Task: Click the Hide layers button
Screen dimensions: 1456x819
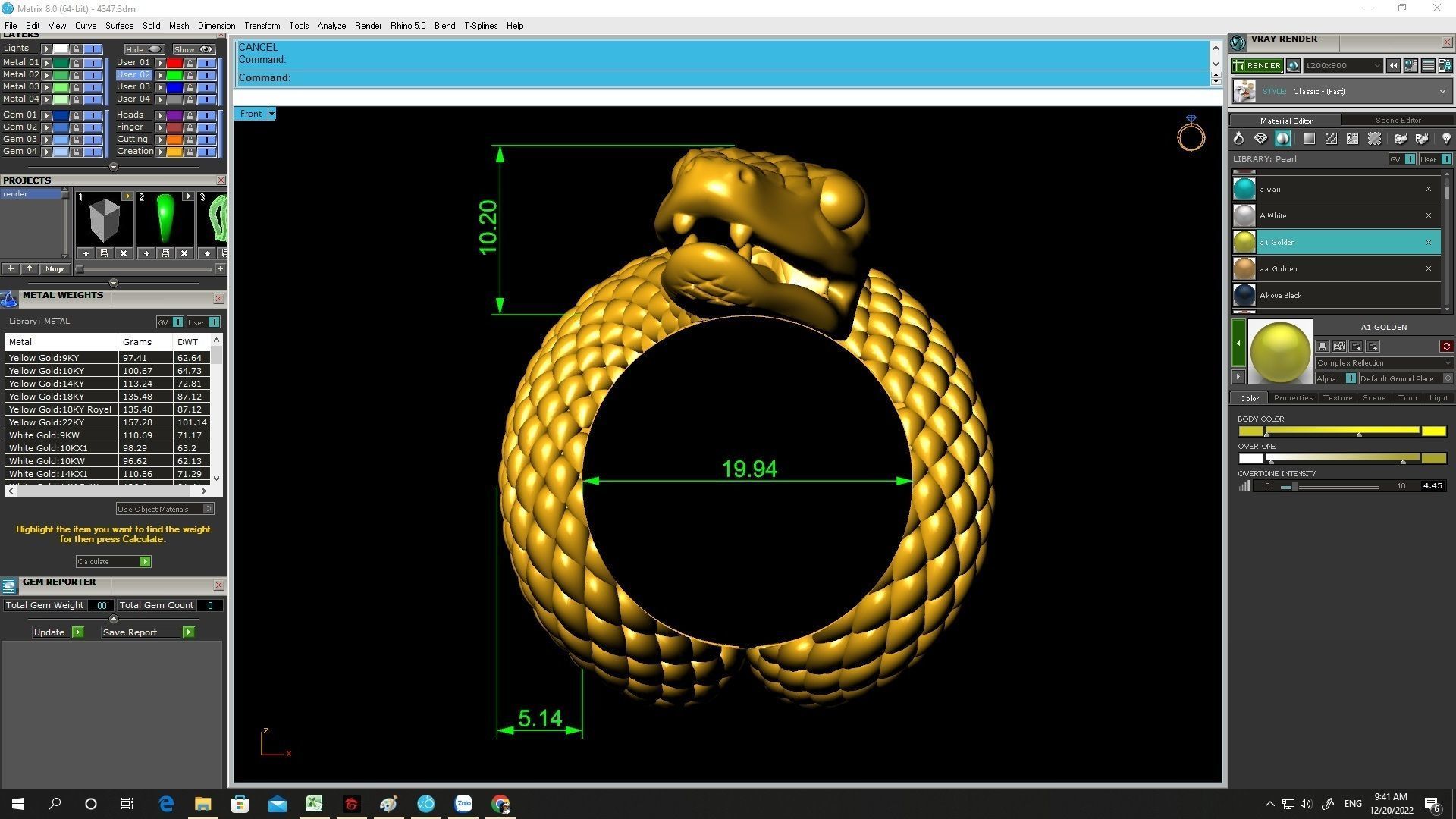Action: pos(144,49)
